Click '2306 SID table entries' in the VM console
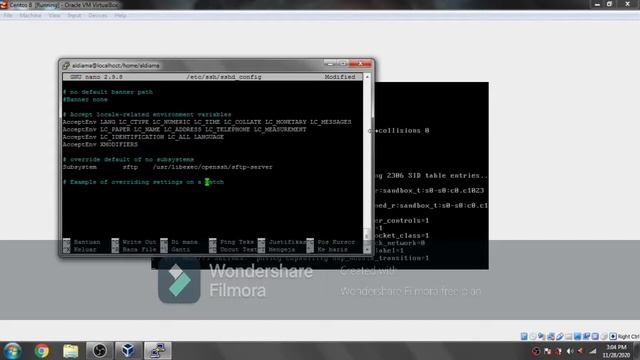 [434, 176]
